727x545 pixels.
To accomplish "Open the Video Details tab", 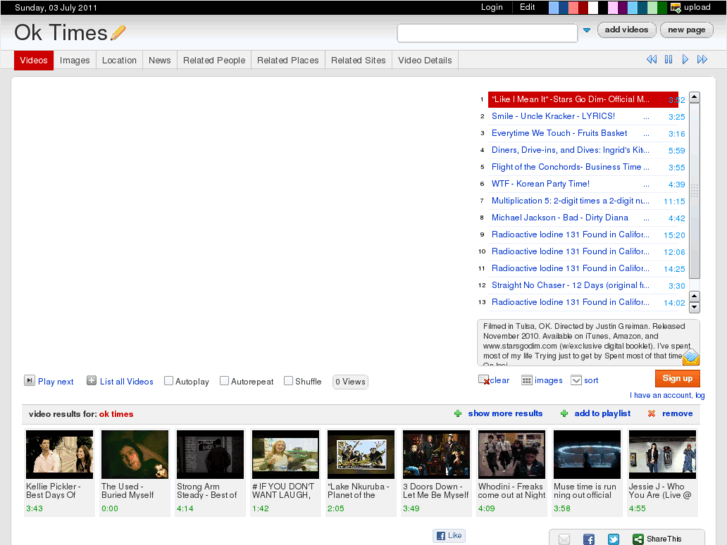I will 425,60.
